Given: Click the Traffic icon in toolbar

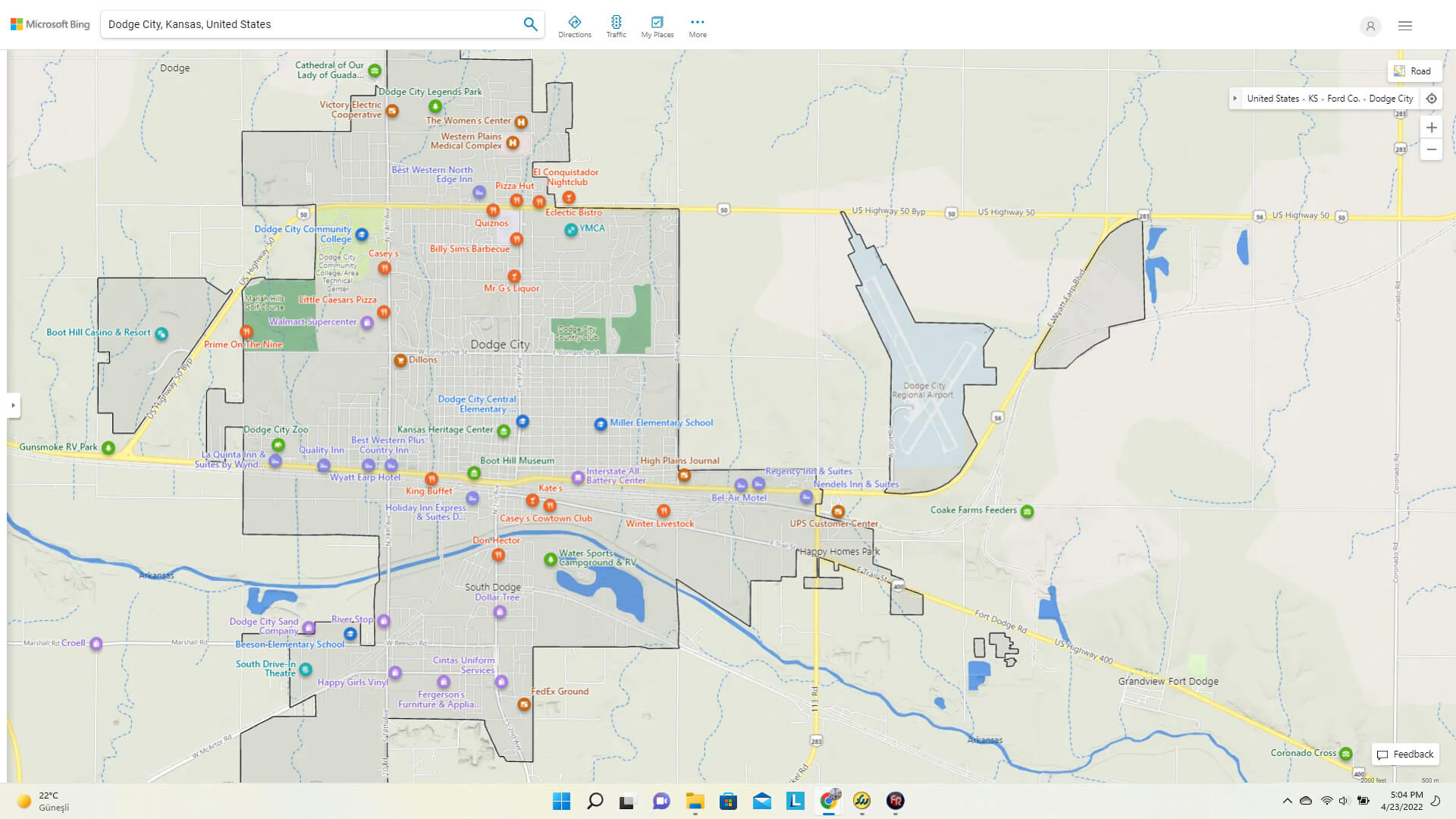Looking at the screenshot, I should (x=617, y=22).
